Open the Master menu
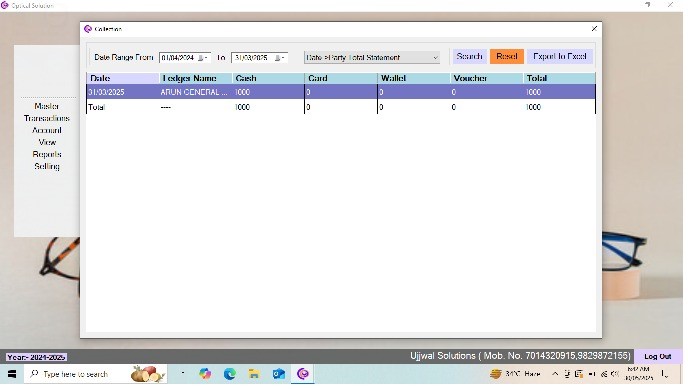Viewport: 688px width, 389px height. (x=47, y=106)
